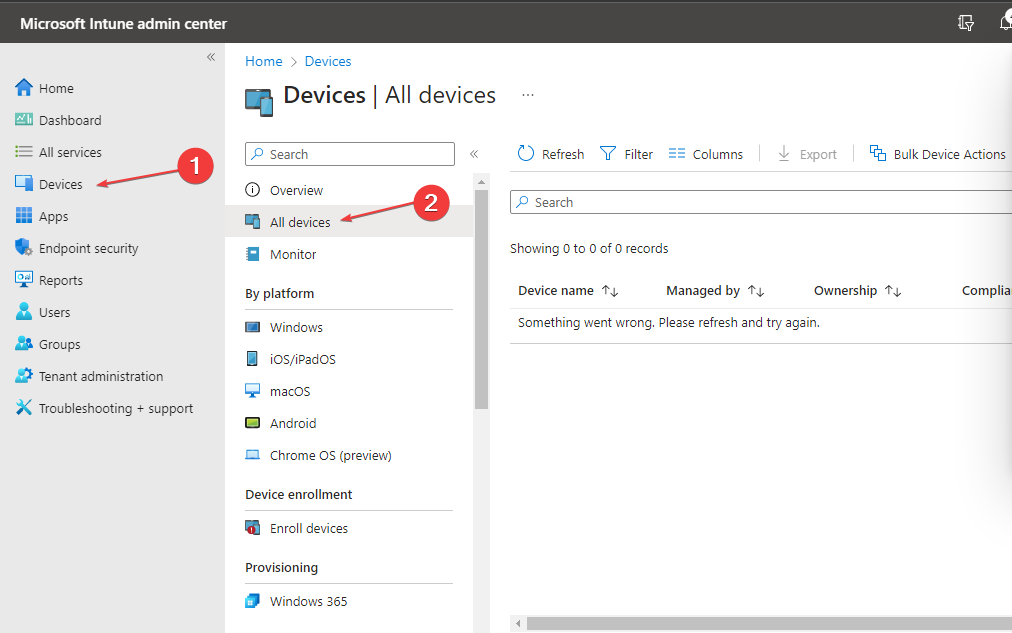Open the ellipsis more options beside All devices
Viewport: 1012px width, 633px height.
528,95
